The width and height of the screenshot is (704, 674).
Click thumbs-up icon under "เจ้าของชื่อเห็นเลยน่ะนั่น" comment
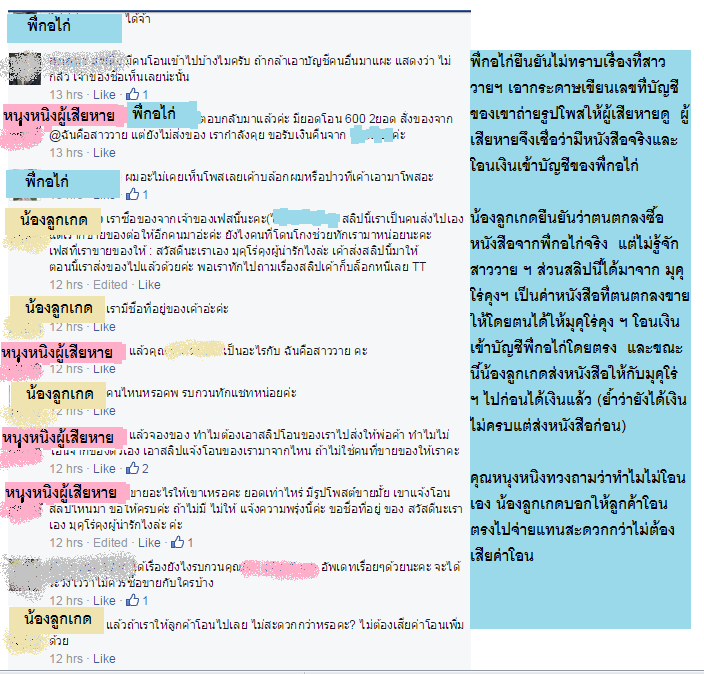pos(132,94)
